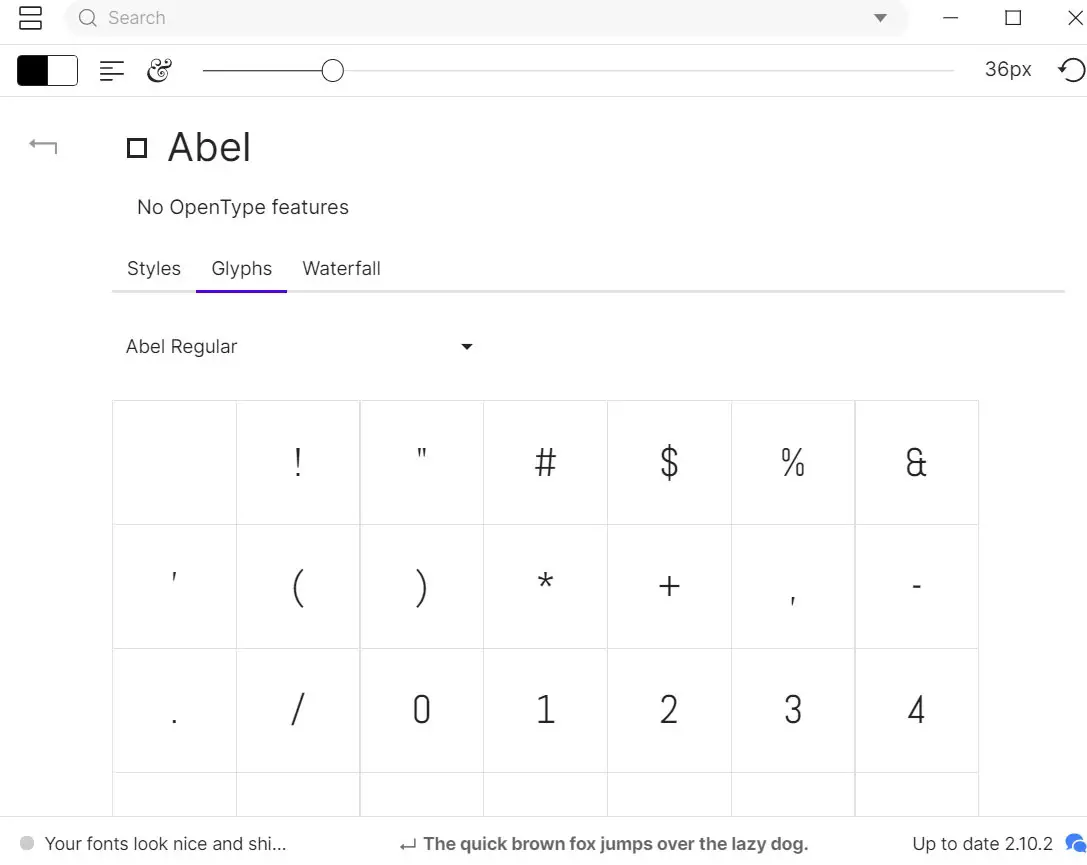Click the text alignment icon
The width and height of the screenshot is (1087, 865).
coord(112,71)
